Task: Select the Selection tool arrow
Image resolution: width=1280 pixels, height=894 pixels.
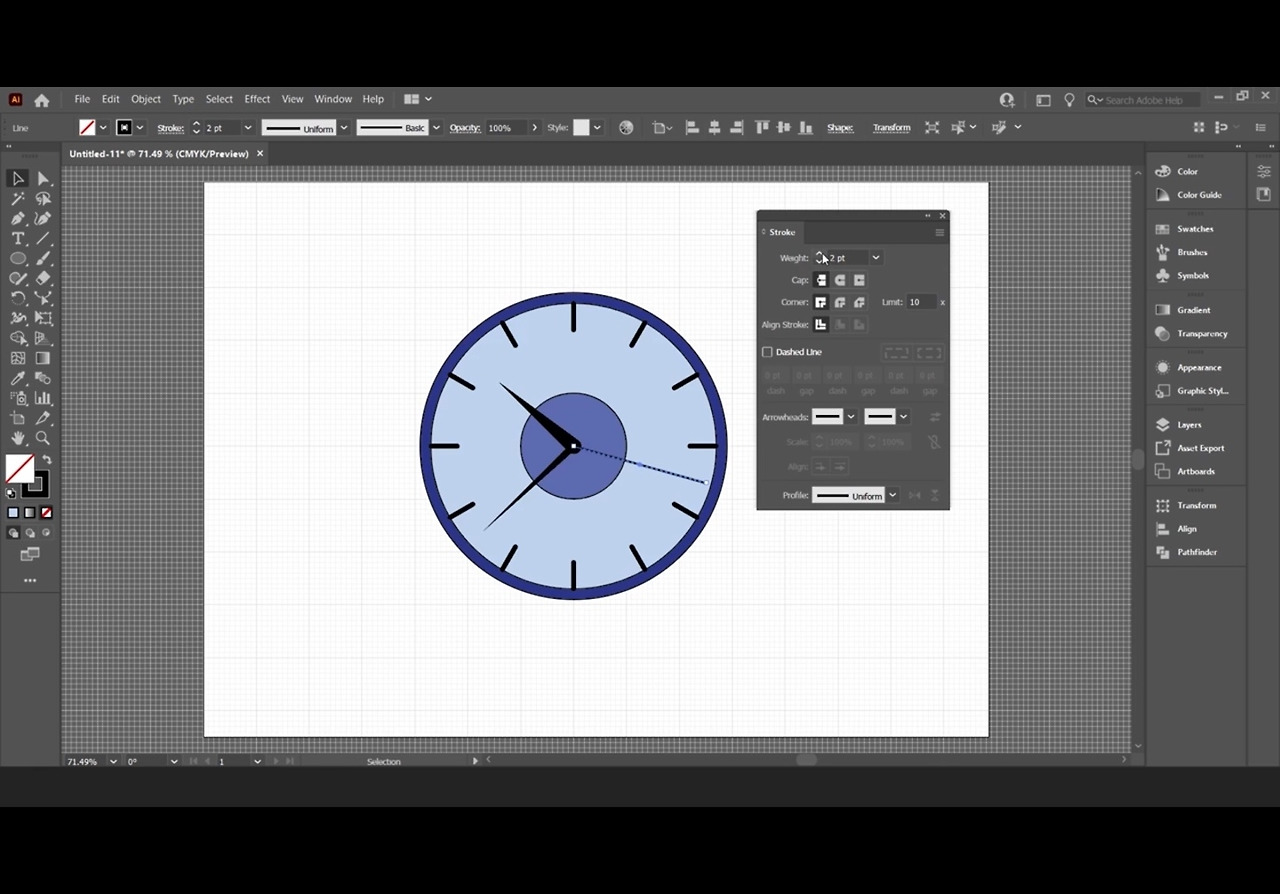Action: (x=18, y=178)
